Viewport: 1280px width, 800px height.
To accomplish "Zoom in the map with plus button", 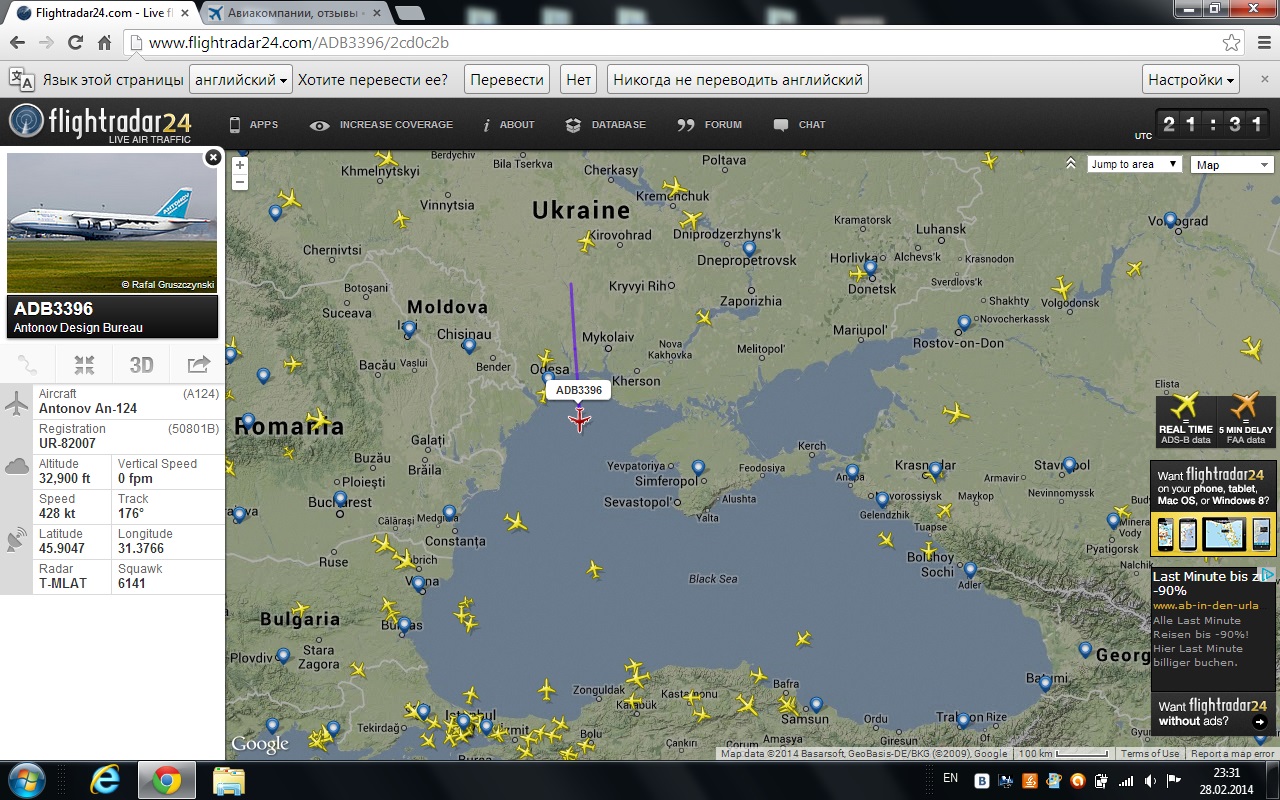I will [240, 165].
